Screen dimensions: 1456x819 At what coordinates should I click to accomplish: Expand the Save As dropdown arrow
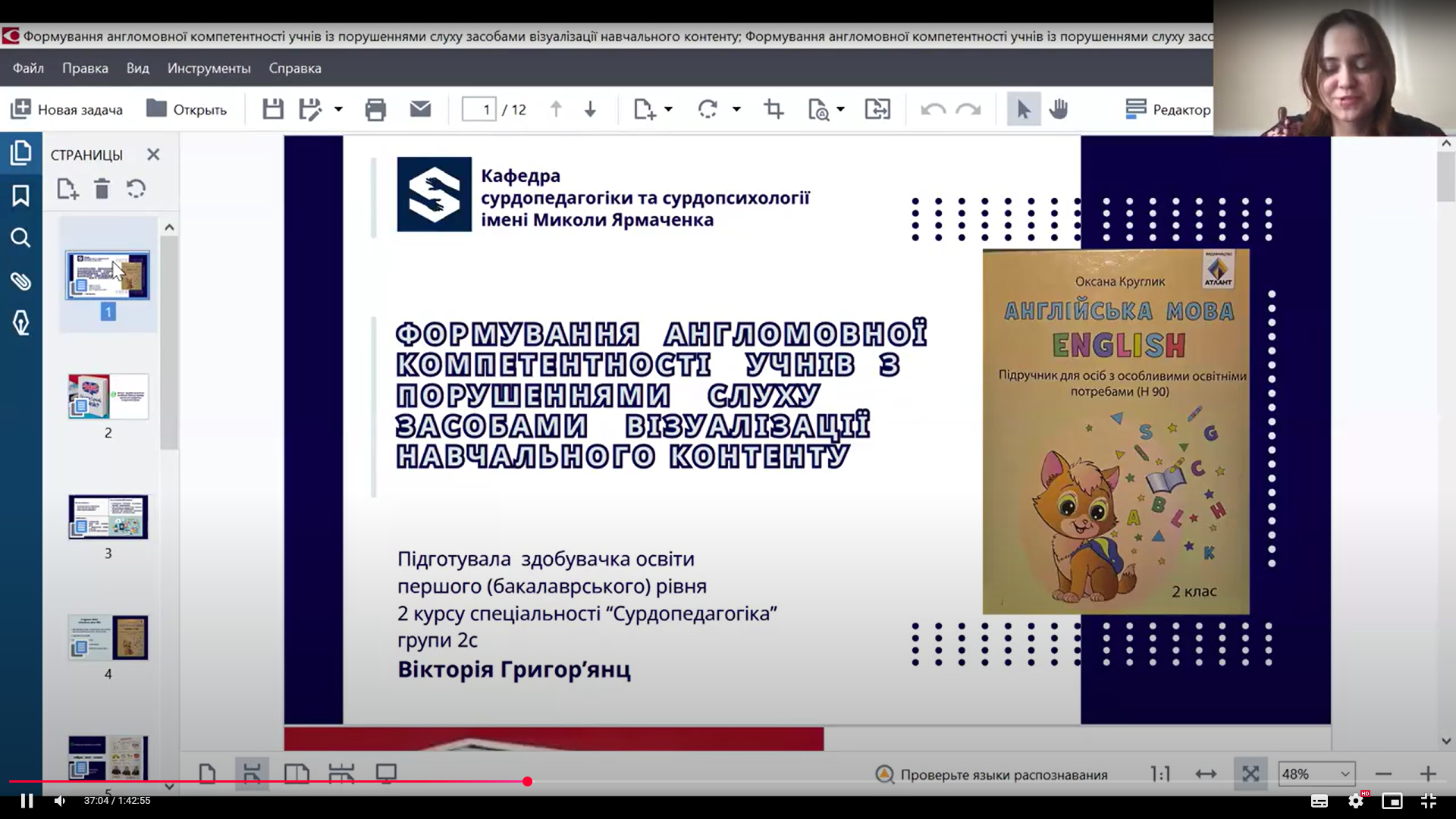[338, 108]
